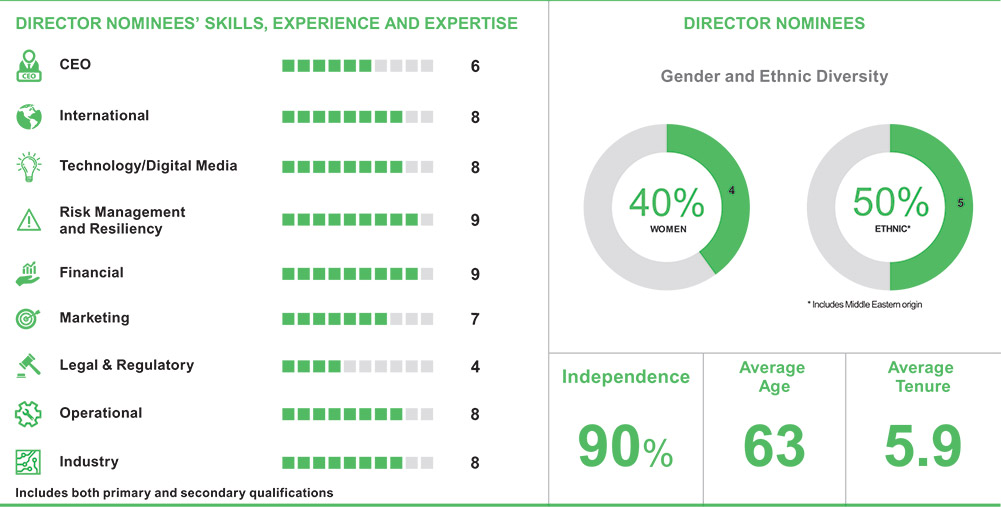Click the CEO person icon
1001x507 pixels.
(x=28, y=66)
